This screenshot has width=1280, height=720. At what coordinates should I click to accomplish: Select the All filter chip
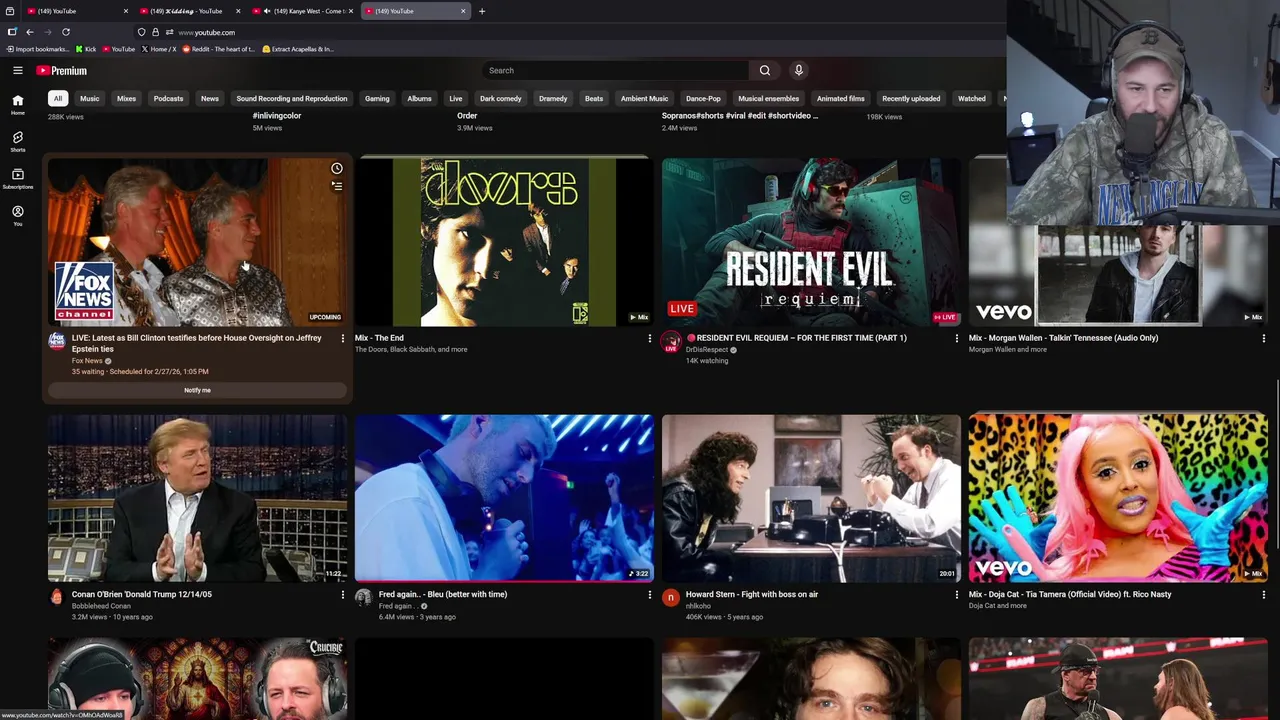point(58,98)
